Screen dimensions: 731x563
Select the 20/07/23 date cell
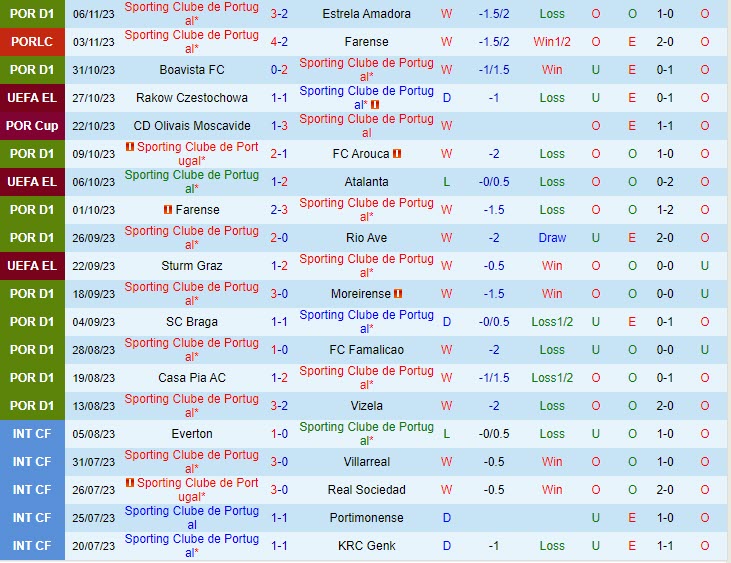pyautogui.click(x=93, y=546)
